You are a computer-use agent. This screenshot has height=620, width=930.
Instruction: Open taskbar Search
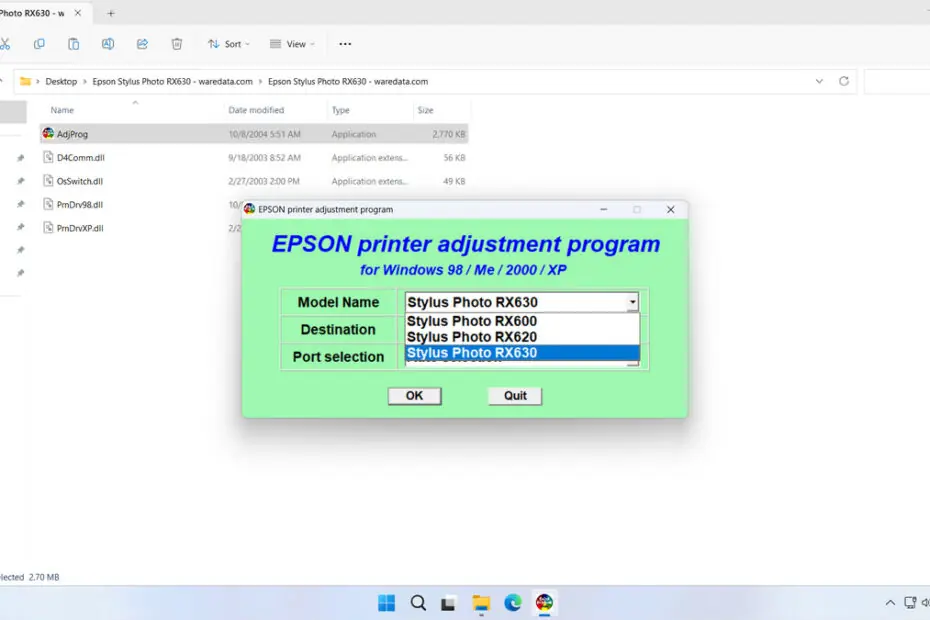[x=418, y=603]
